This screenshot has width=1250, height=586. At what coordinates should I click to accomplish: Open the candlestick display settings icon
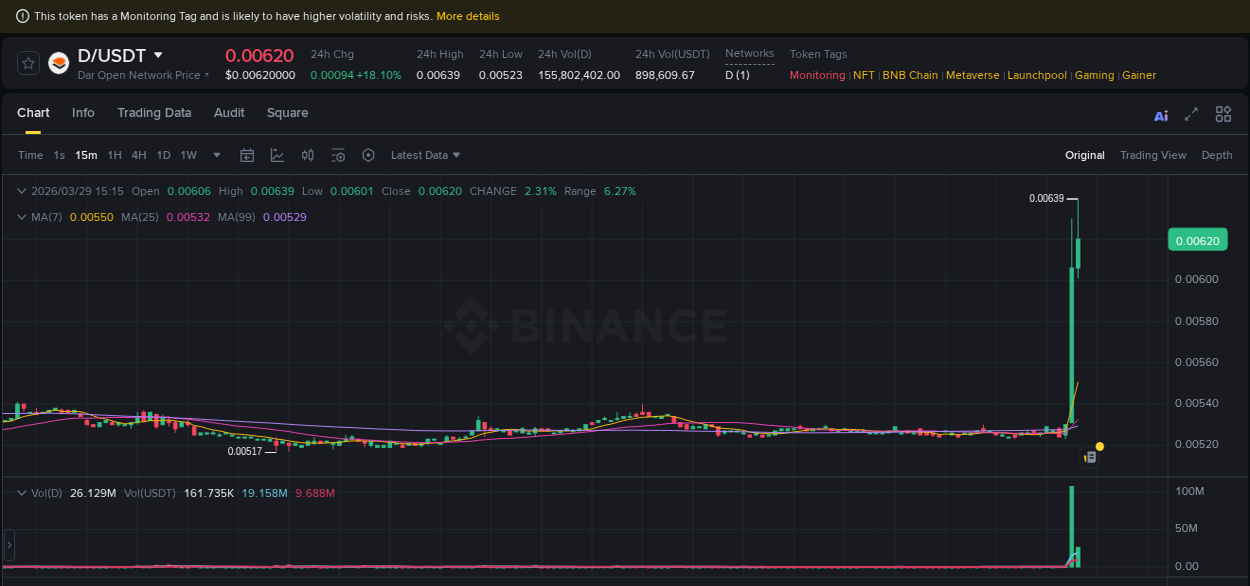point(307,155)
